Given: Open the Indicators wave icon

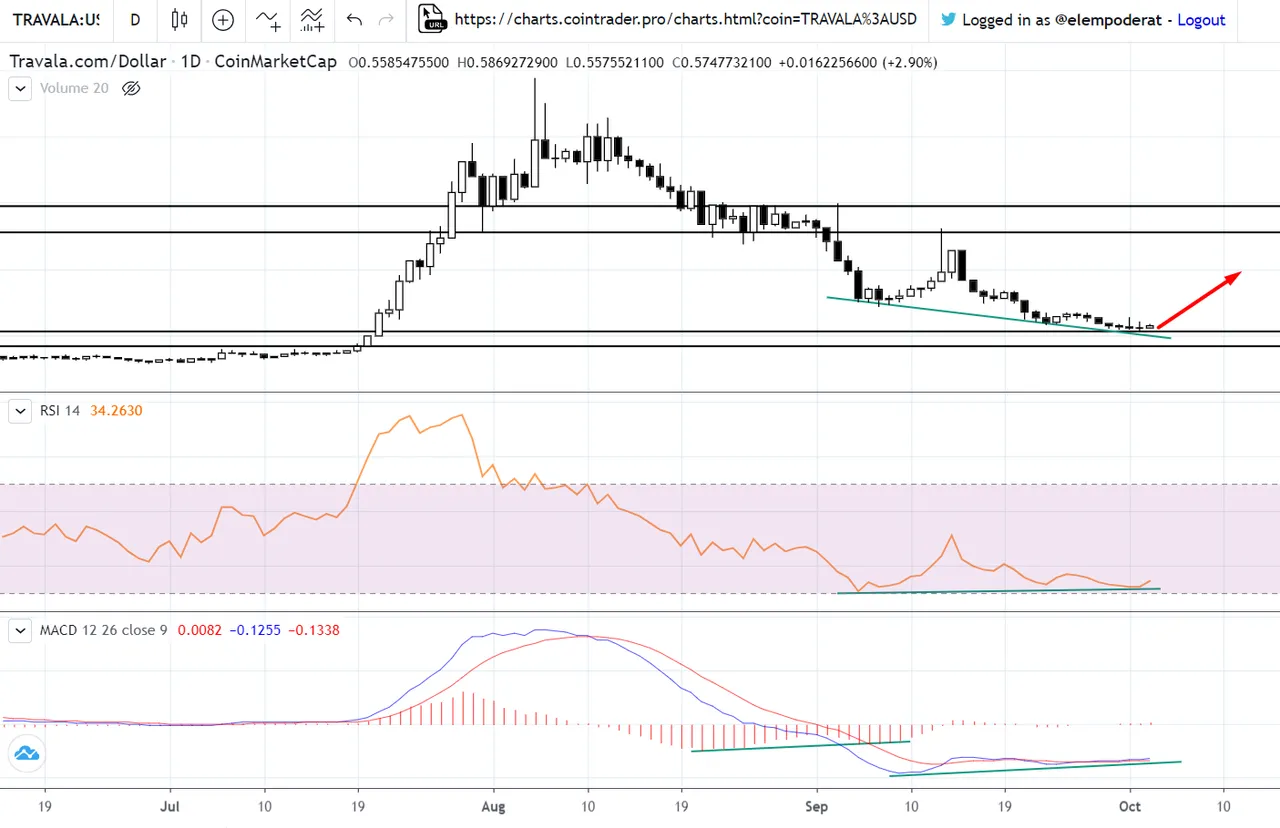Looking at the screenshot, I should click(267, 19).
